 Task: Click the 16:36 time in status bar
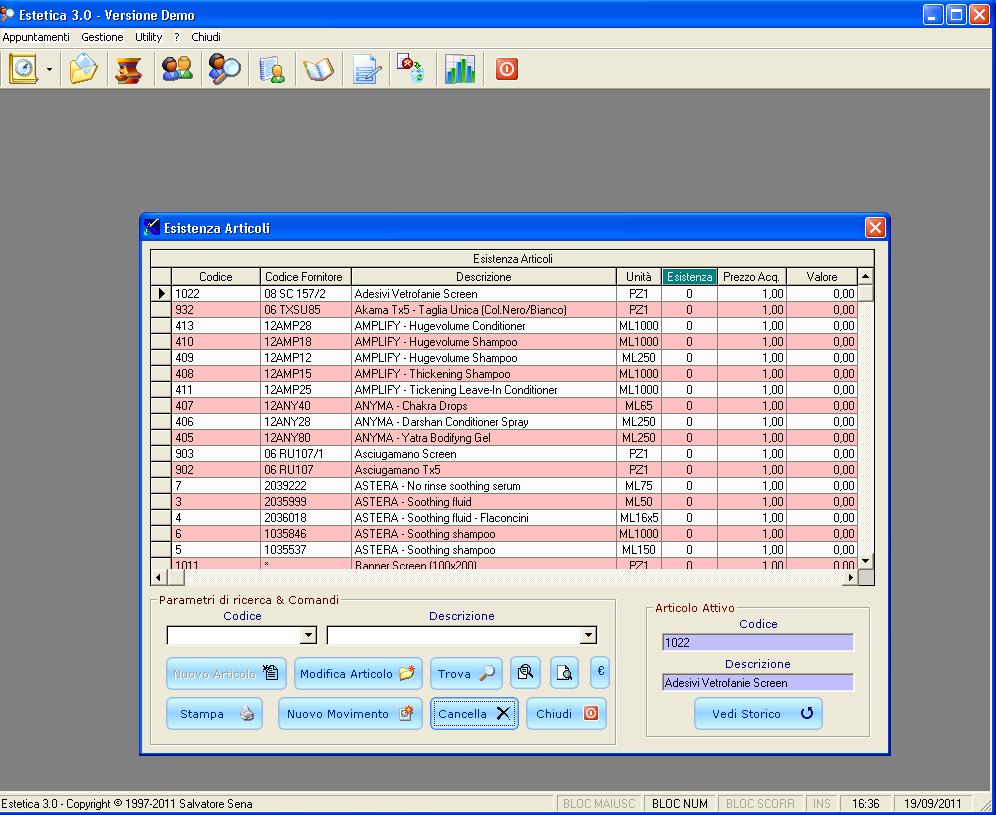(x=866, y=804)
